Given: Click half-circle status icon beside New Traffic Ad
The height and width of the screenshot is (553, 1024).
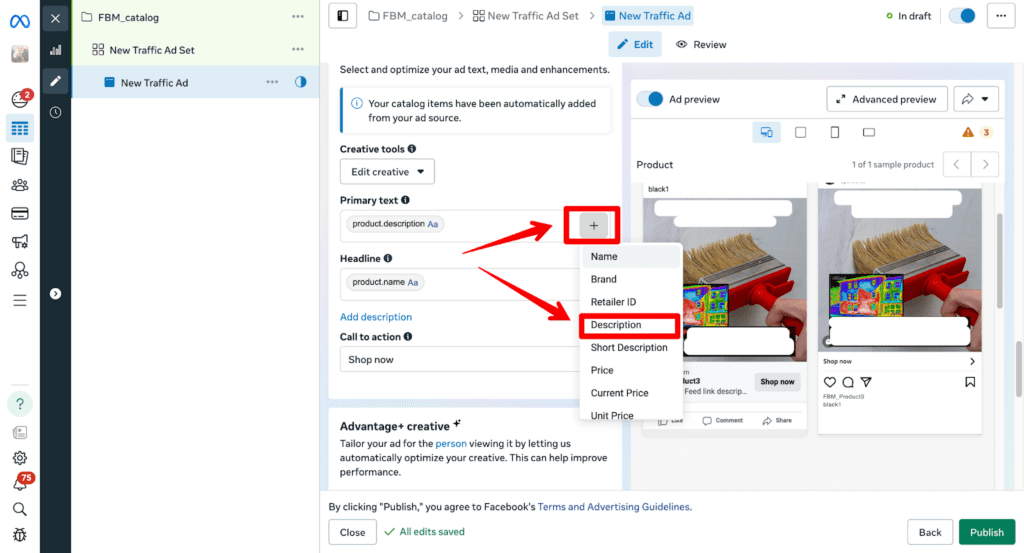Looking at the screenshot, I should pos(300,82).
